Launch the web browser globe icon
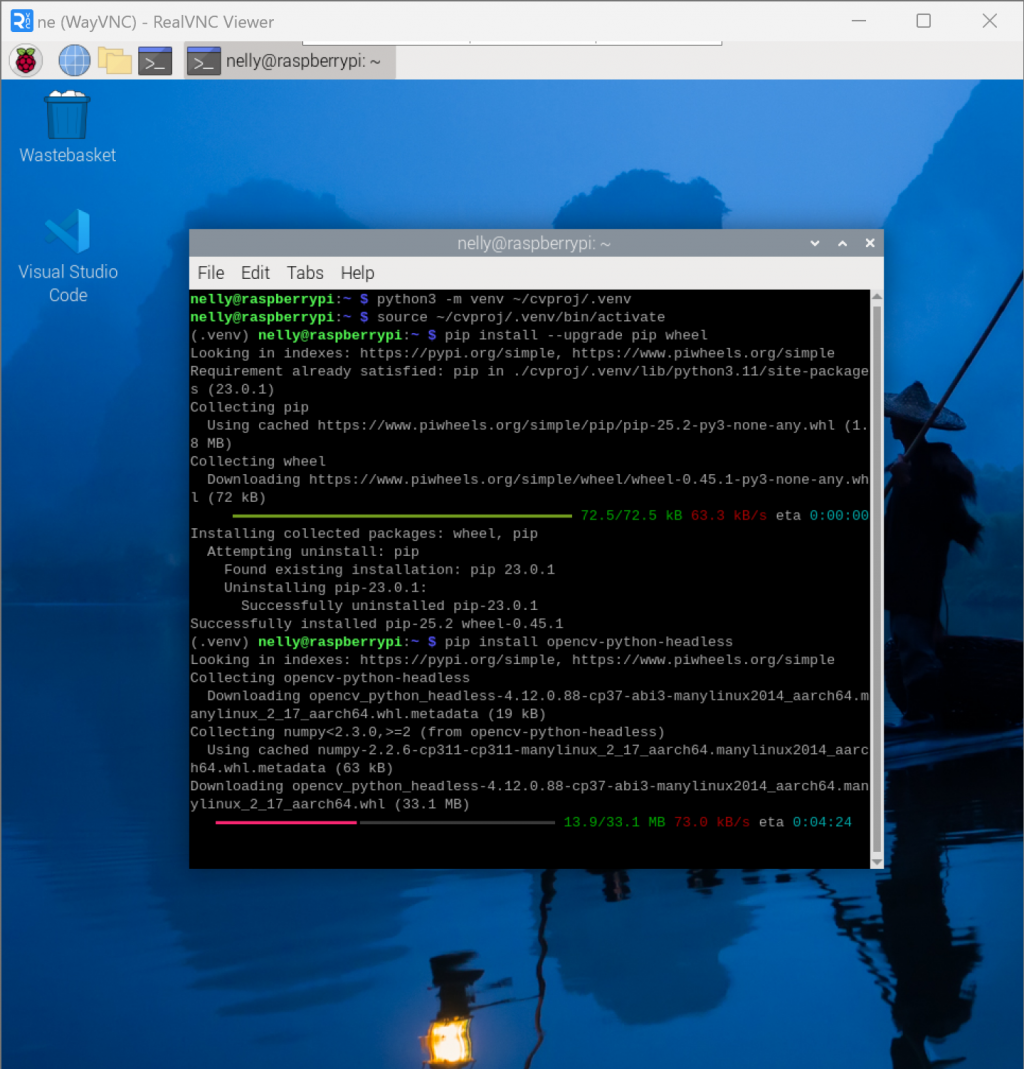The width and height of the screenshot is (1024, 1069). click(74, 61)
